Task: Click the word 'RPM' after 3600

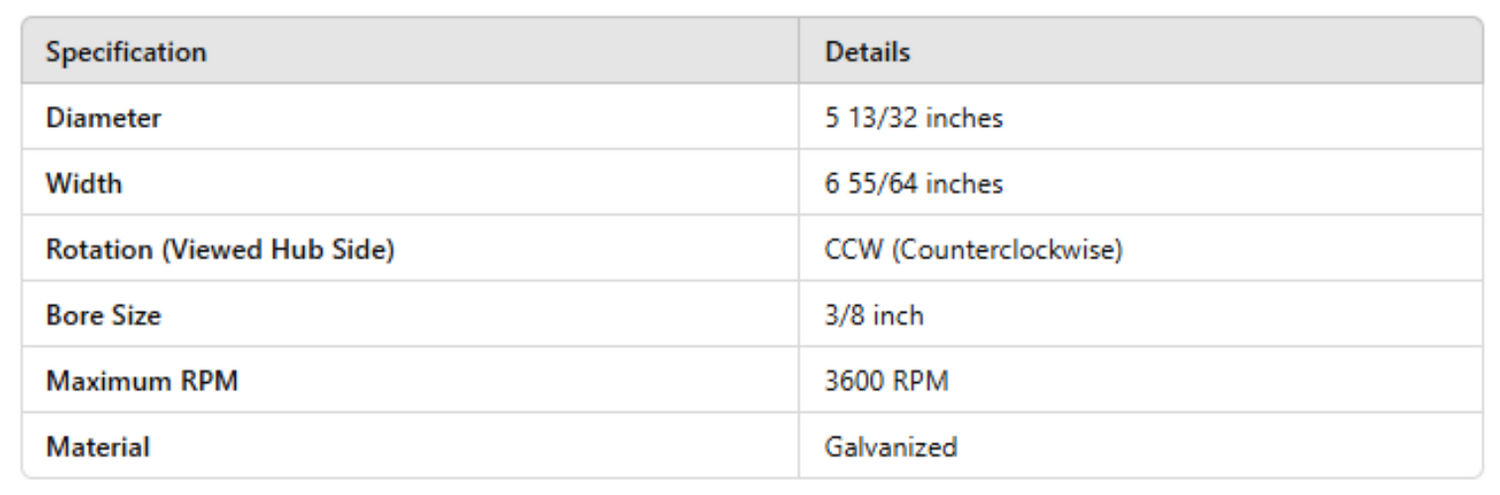Action: point(922,381)
